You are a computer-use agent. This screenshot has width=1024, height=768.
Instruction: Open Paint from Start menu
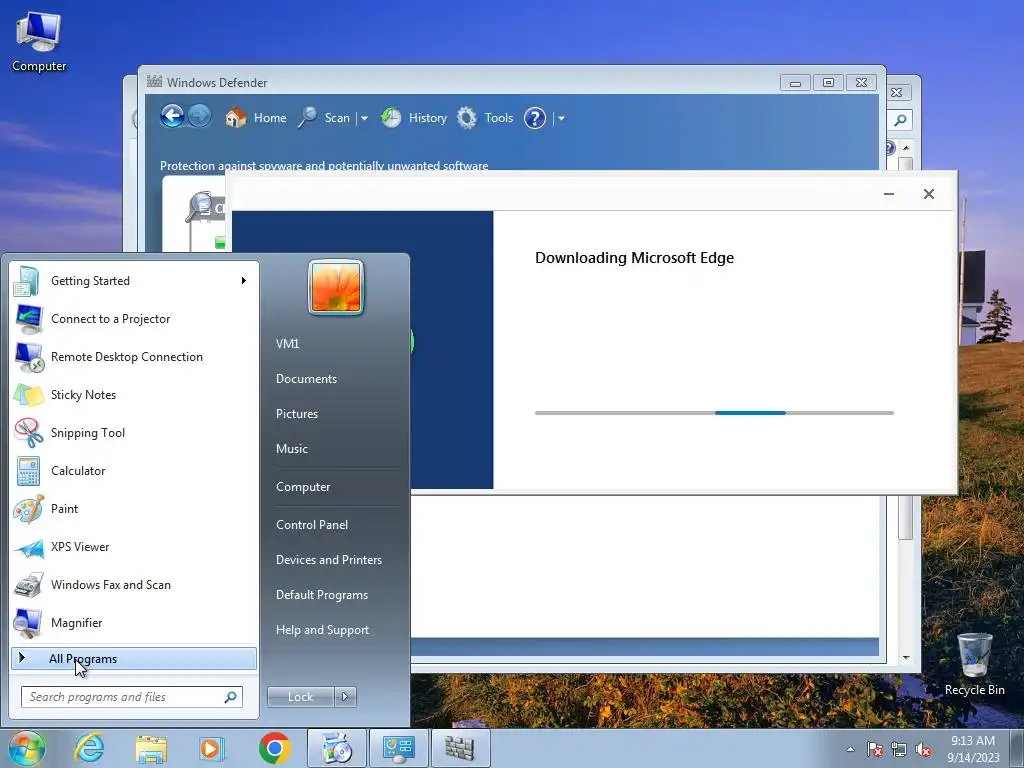(x=134, y=509)
